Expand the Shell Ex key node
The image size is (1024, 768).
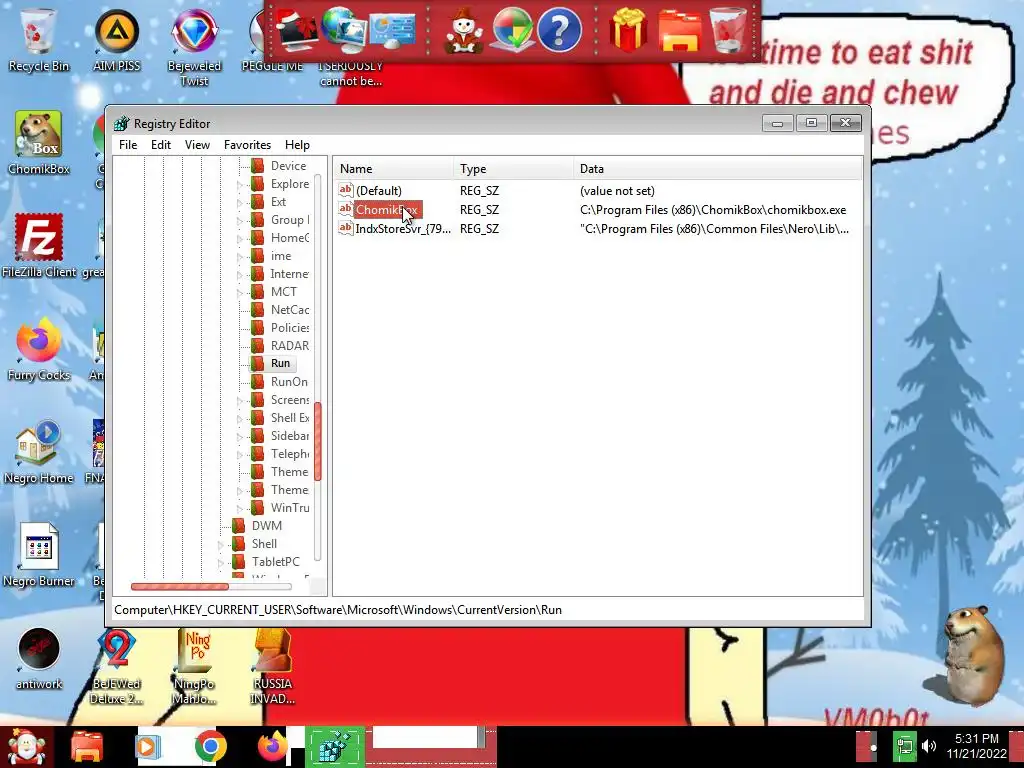coord(240,419)
